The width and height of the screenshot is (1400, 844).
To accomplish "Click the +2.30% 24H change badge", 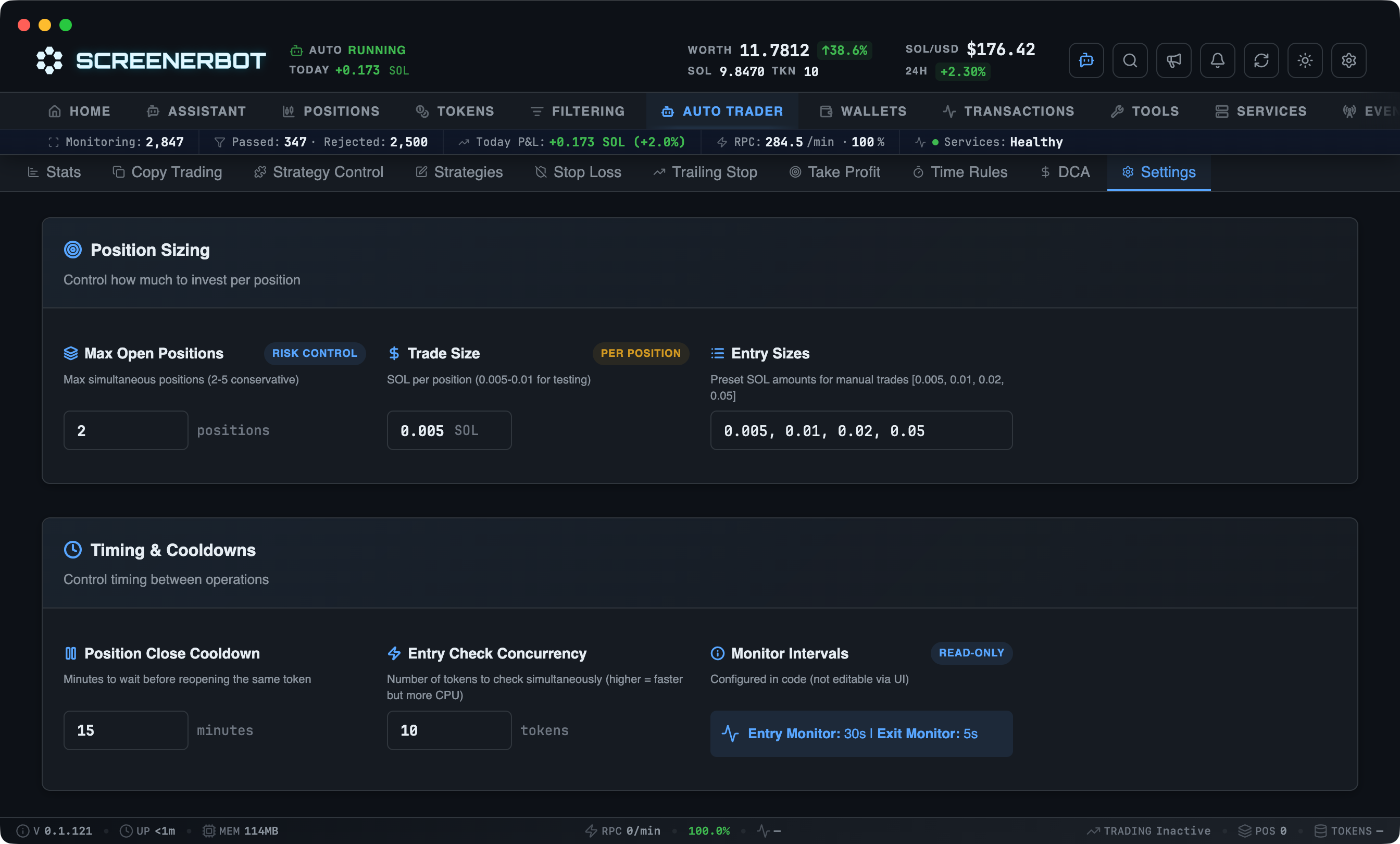I will [x=963, y=71].
